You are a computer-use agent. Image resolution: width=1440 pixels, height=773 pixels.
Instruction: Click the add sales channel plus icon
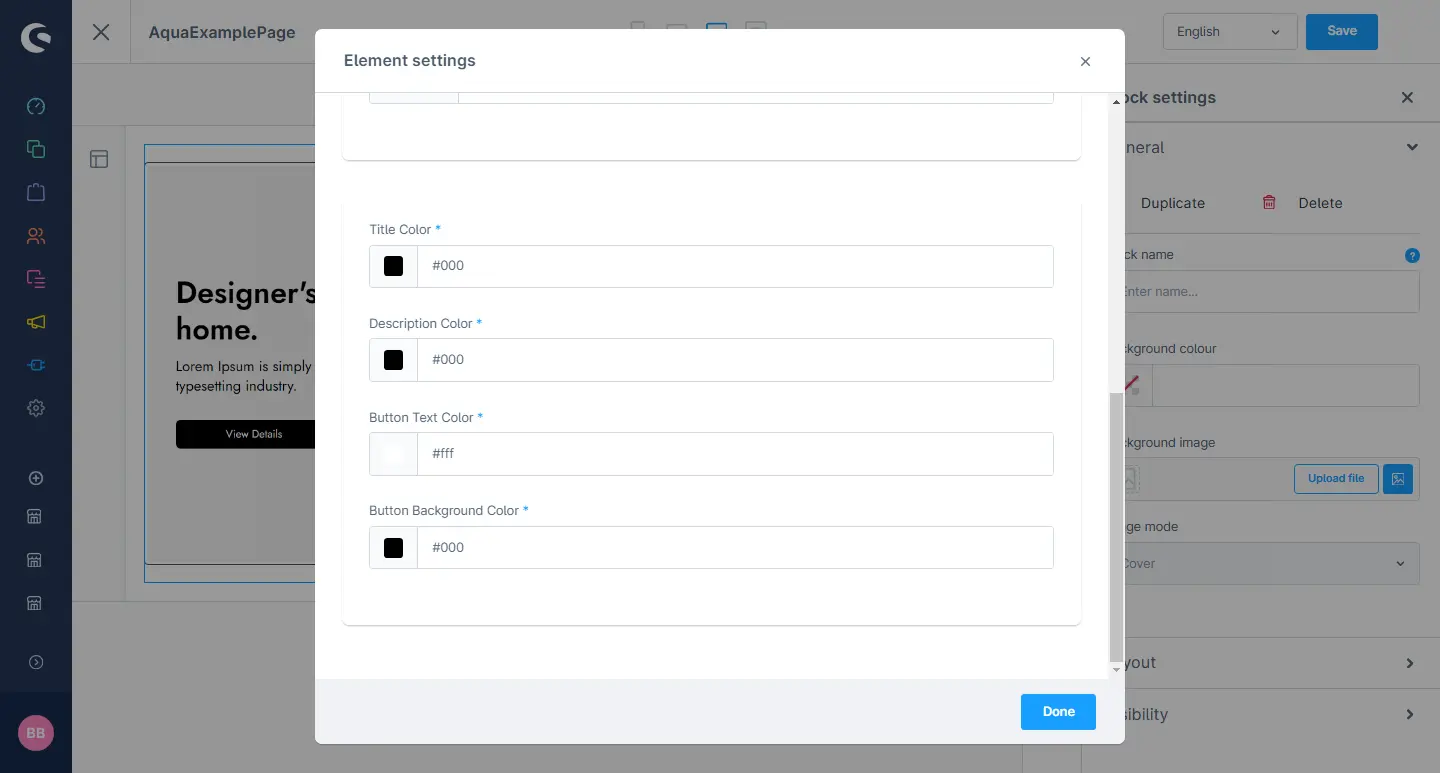36,478
